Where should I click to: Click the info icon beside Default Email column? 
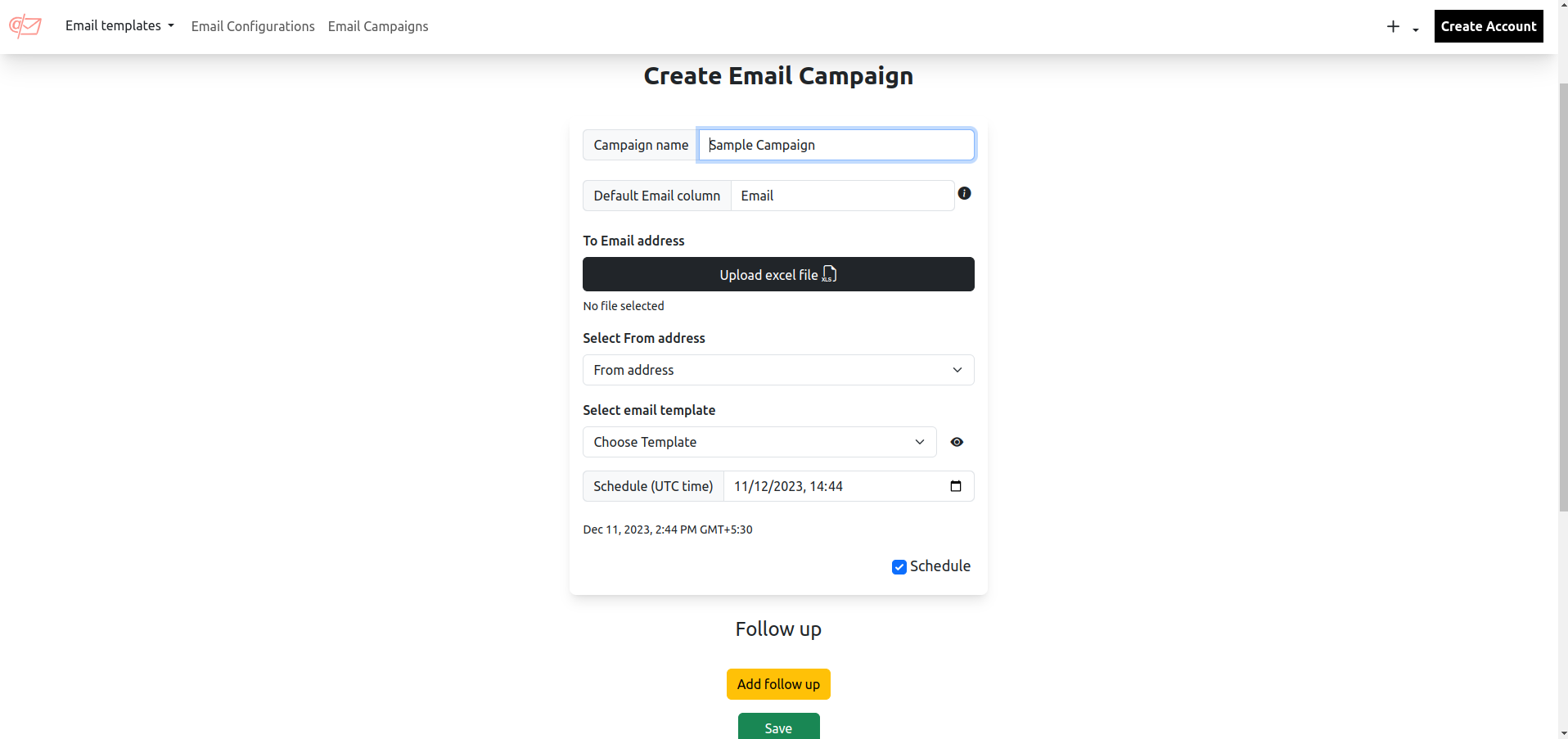964,193
